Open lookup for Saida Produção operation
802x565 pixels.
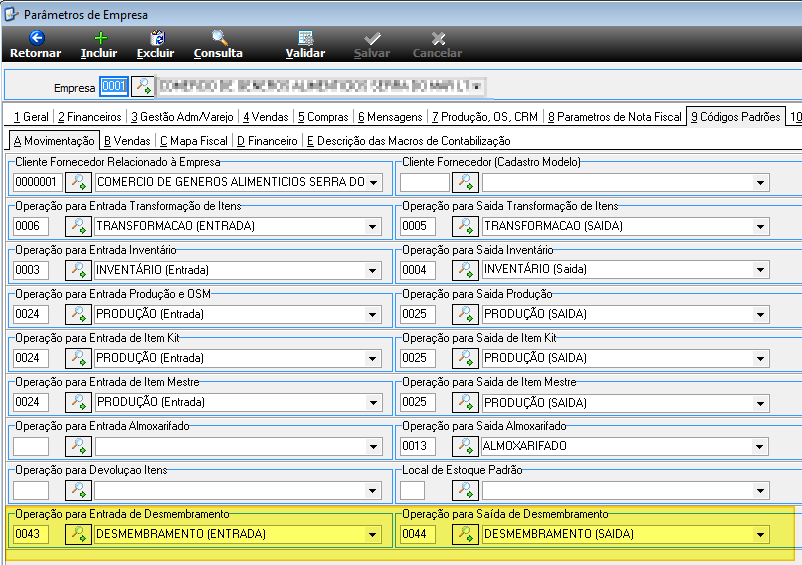click(465, 314)
